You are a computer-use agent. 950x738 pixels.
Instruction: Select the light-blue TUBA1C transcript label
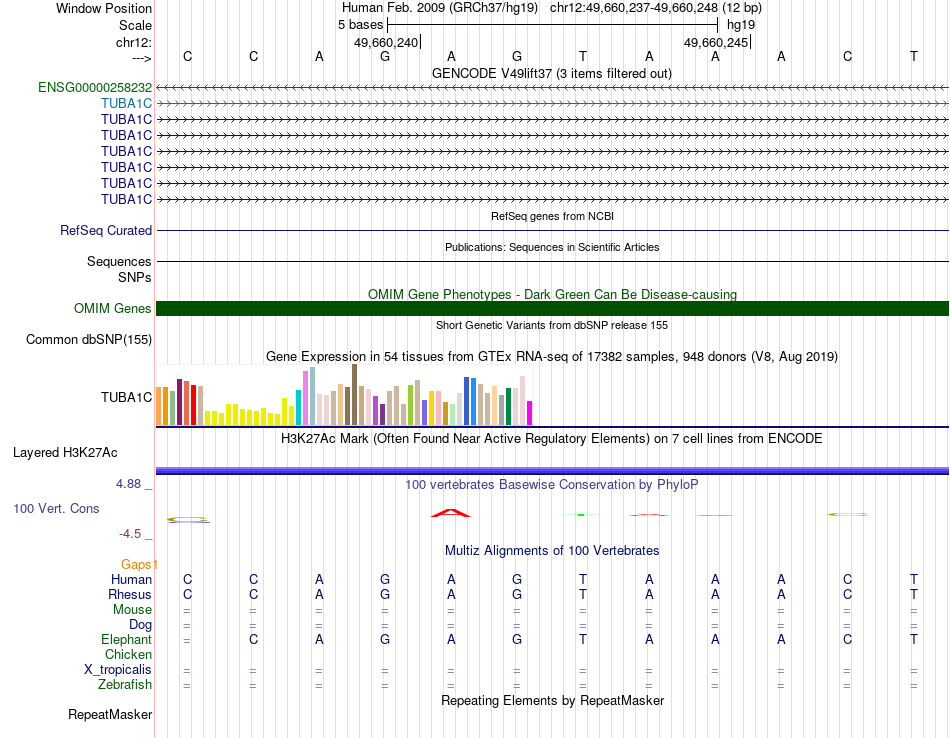(x=127, y=104)
